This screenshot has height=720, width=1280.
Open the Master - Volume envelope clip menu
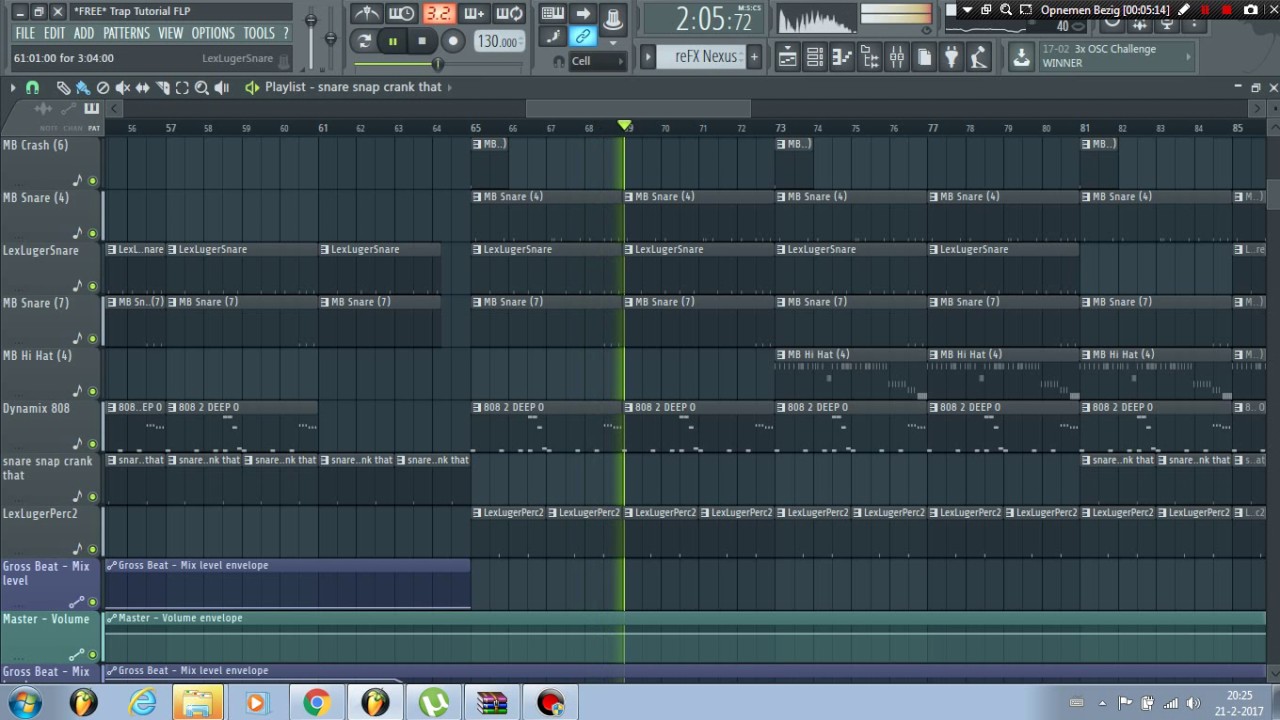[x=112, y=618]
